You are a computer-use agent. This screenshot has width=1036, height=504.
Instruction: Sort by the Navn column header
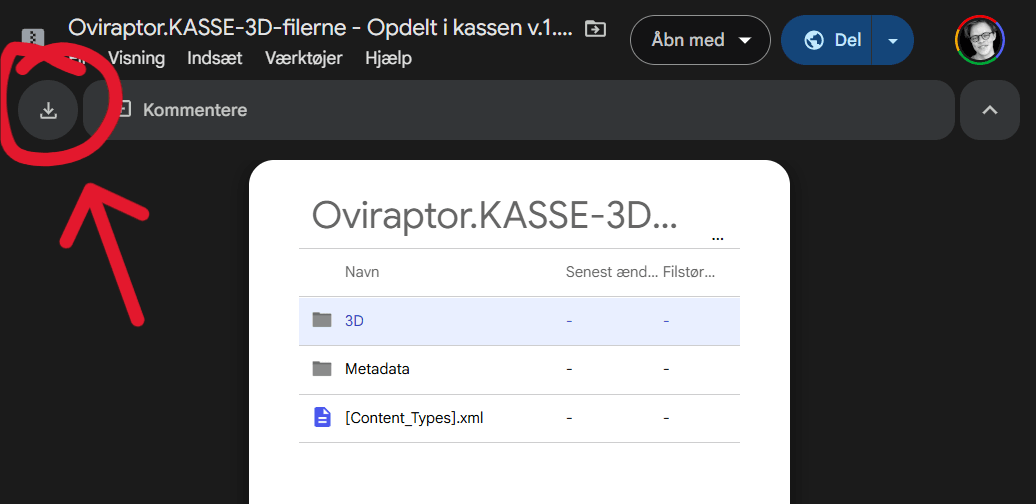[362, 272]
